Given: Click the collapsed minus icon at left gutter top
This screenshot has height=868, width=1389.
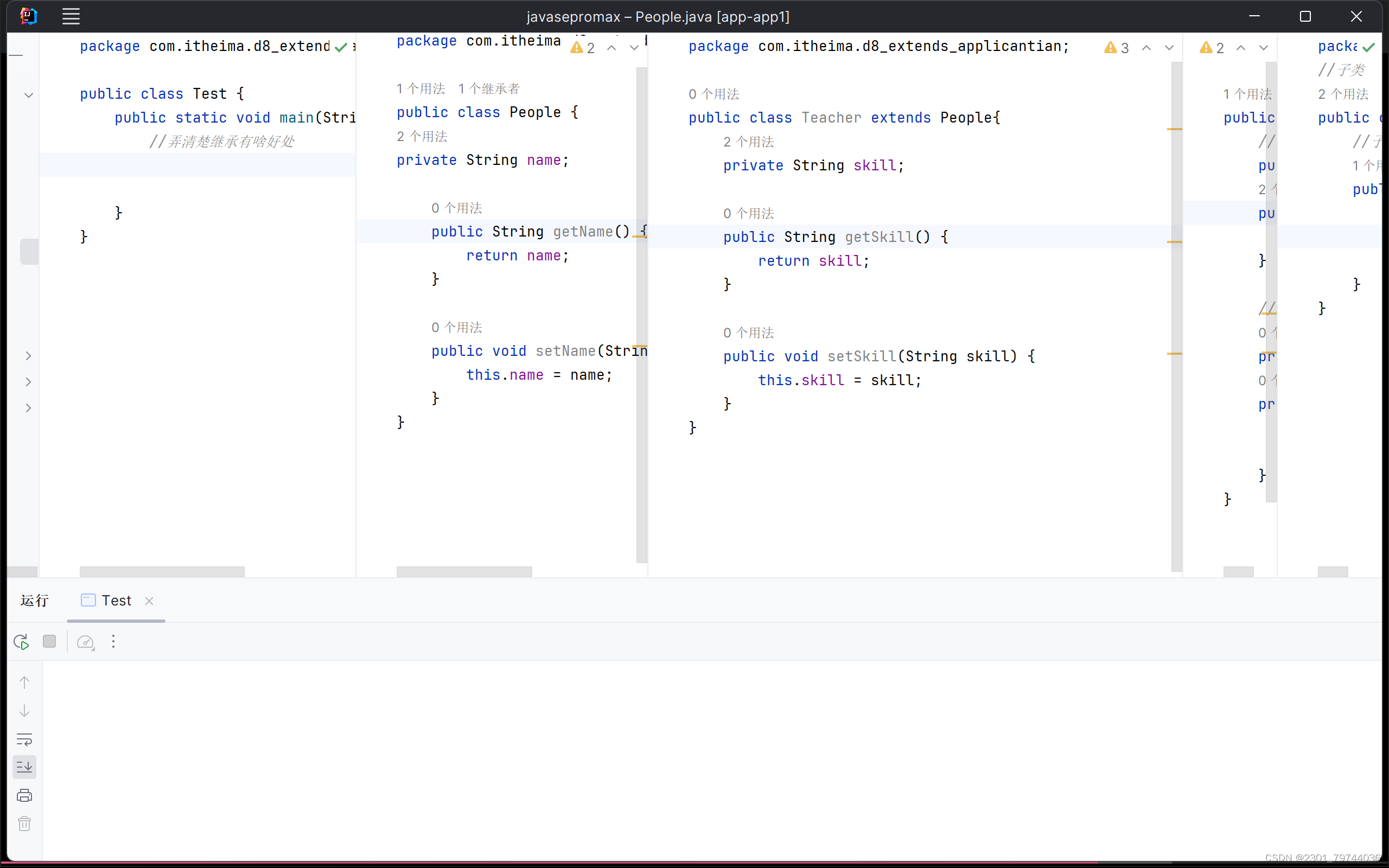Looking at the screenshot, I should coord(16,55).
